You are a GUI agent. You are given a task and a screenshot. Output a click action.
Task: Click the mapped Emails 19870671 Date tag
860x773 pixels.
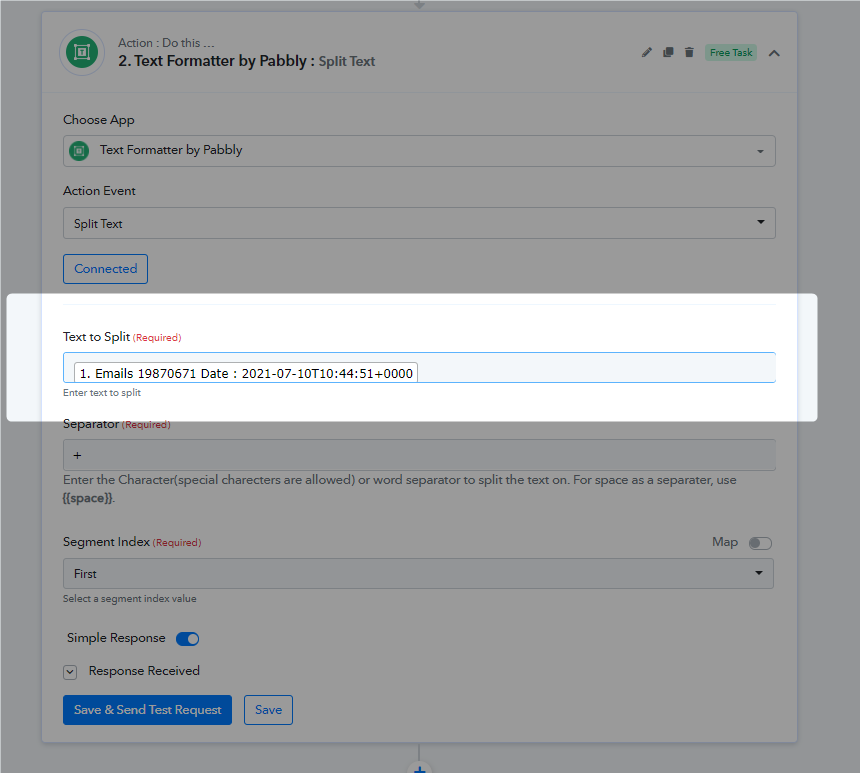coord(246,373)
